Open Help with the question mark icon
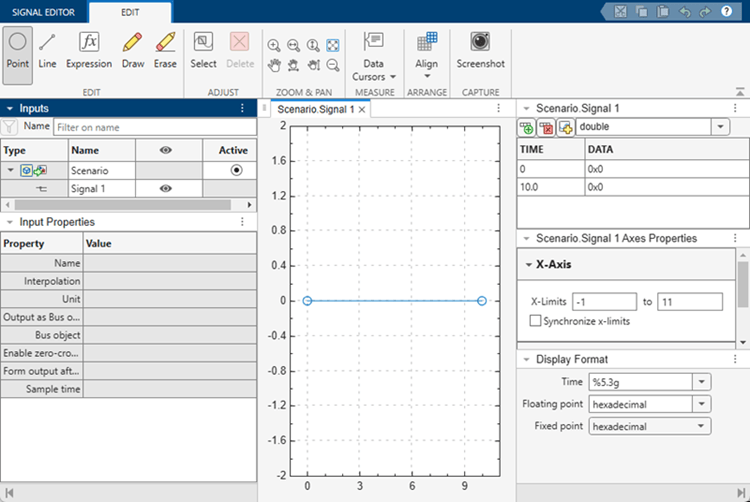Image resolution: width=750 pixels, height=502 pixels. [x=727, y=11]
